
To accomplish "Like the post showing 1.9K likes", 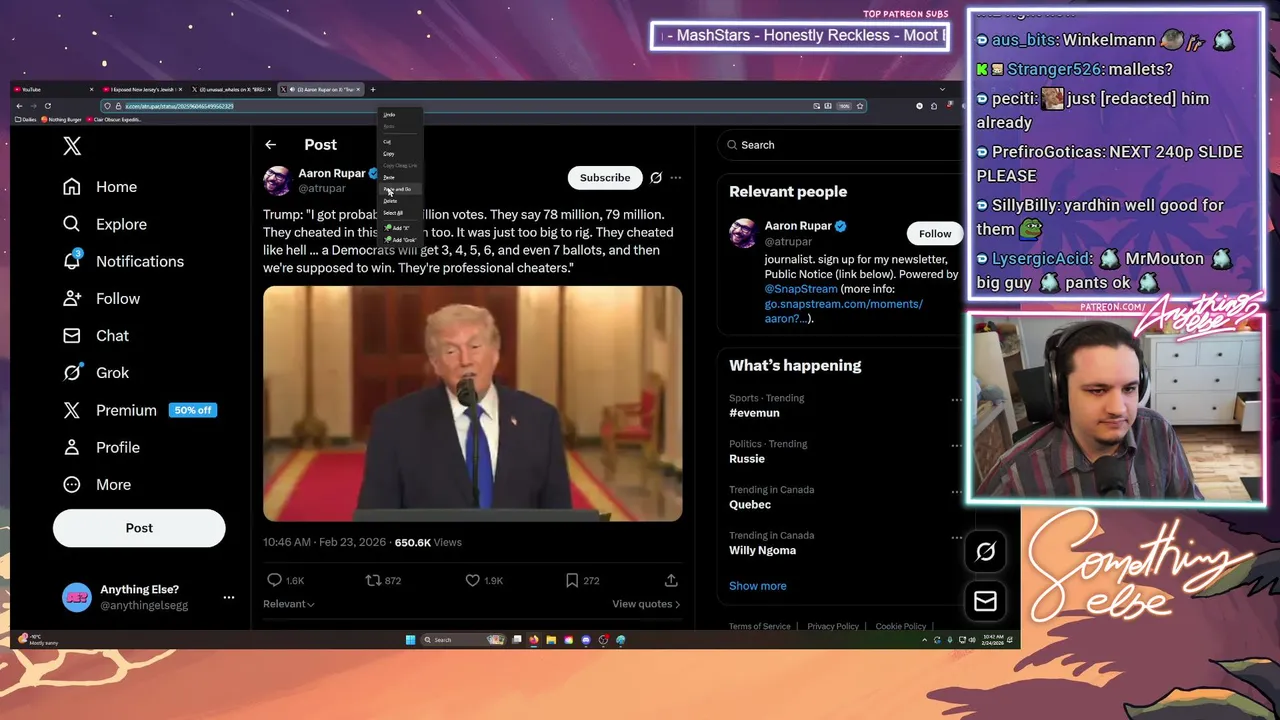I will [473, 580].
